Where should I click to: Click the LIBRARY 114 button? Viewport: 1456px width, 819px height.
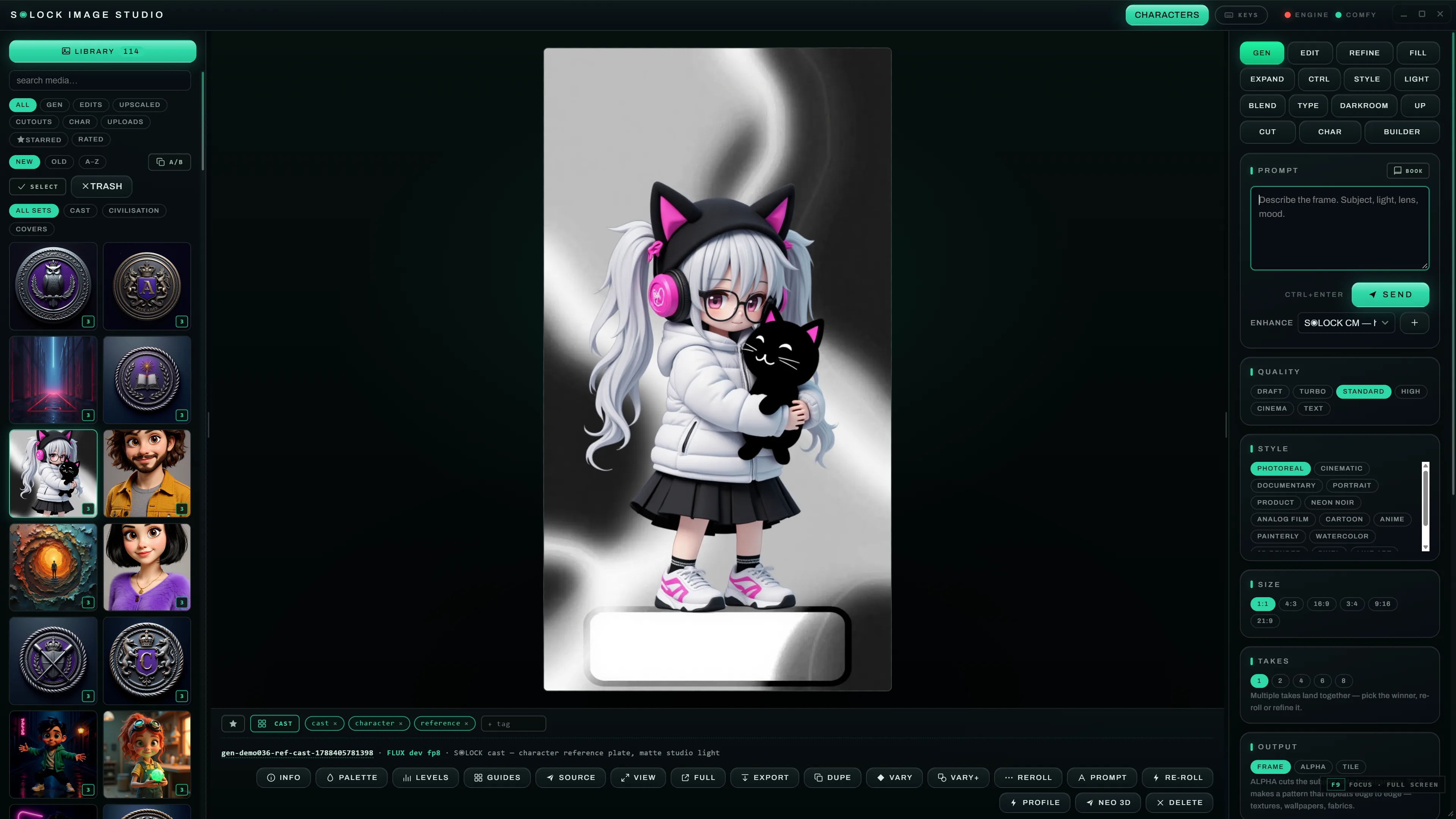(x=102, y=52)
